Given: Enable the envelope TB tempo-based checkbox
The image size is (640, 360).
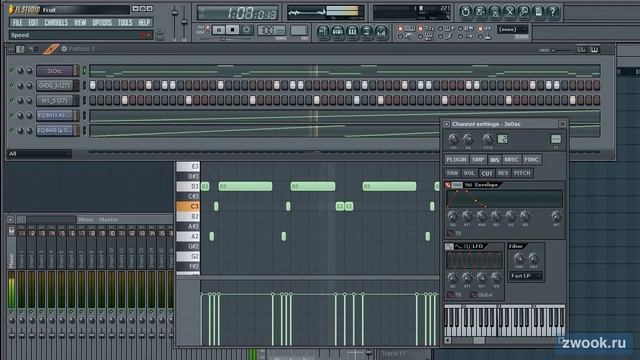Looking at the screenshot, I should point(450,233).
